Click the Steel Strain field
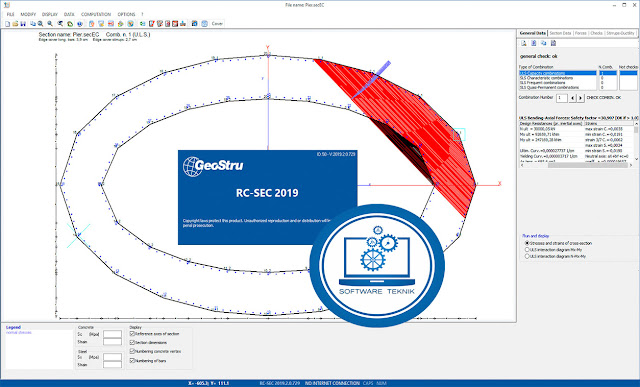Viewport: 640px width, 387px height. [x=112, y=365]
